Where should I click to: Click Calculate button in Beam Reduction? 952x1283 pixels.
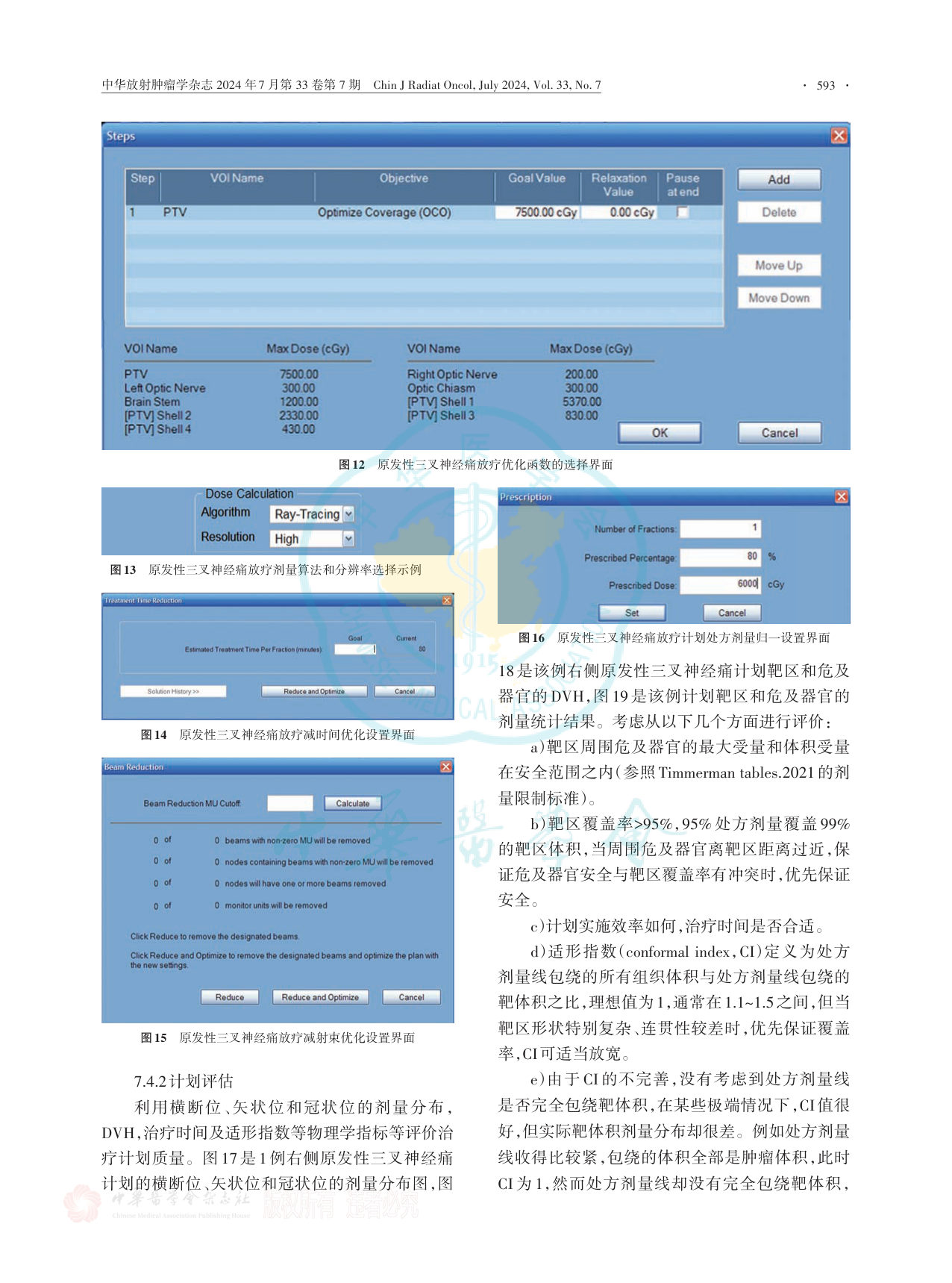[x=353, y=804]
